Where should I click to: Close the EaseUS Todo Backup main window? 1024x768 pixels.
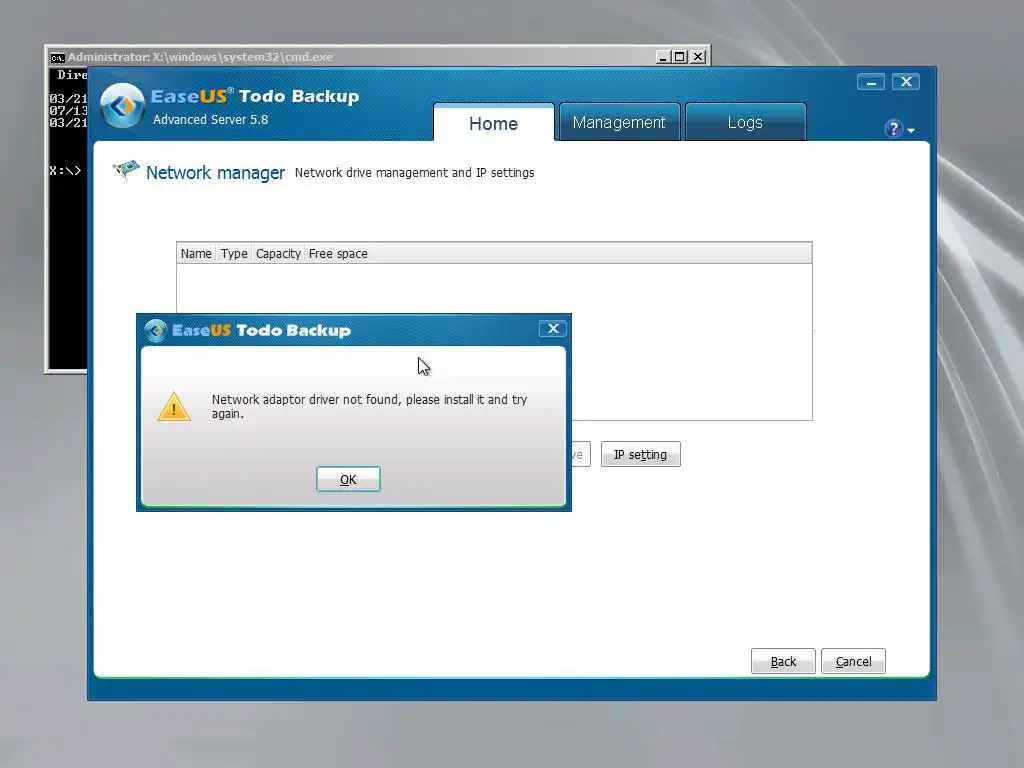[x=906, y=82]
